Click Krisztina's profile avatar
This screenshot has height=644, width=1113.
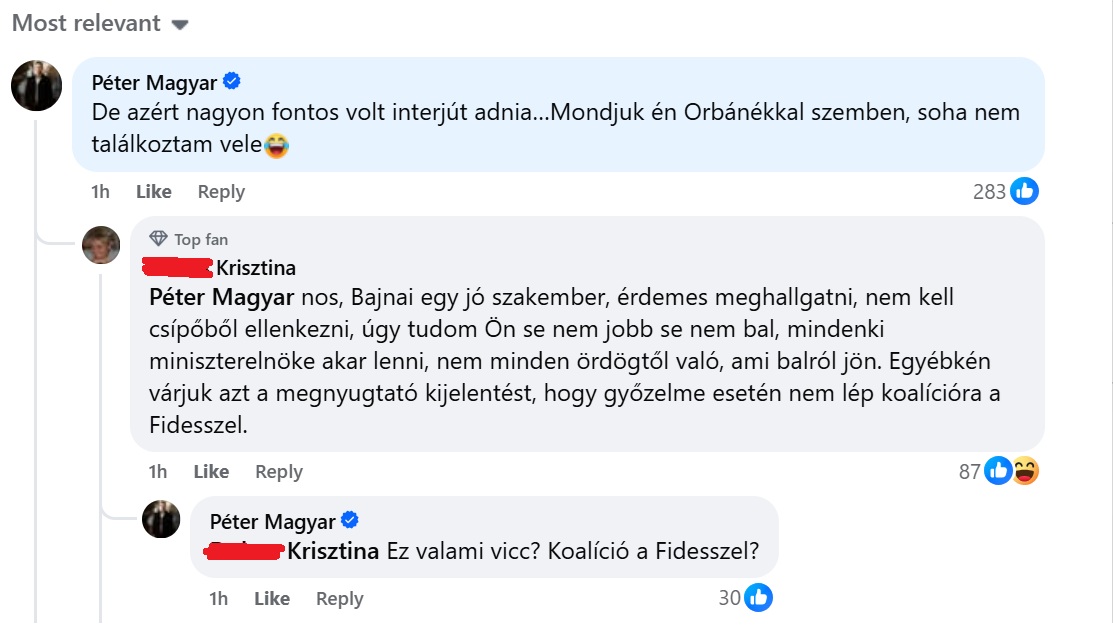[101, 244]
